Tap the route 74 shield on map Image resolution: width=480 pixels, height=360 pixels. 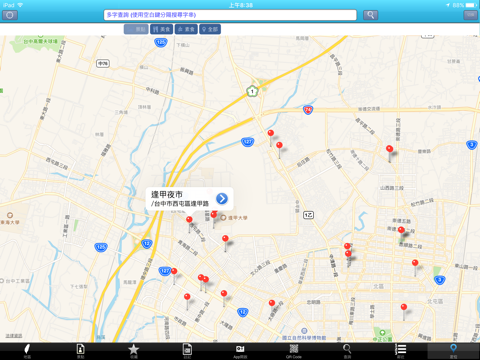[x=308, y=110]
